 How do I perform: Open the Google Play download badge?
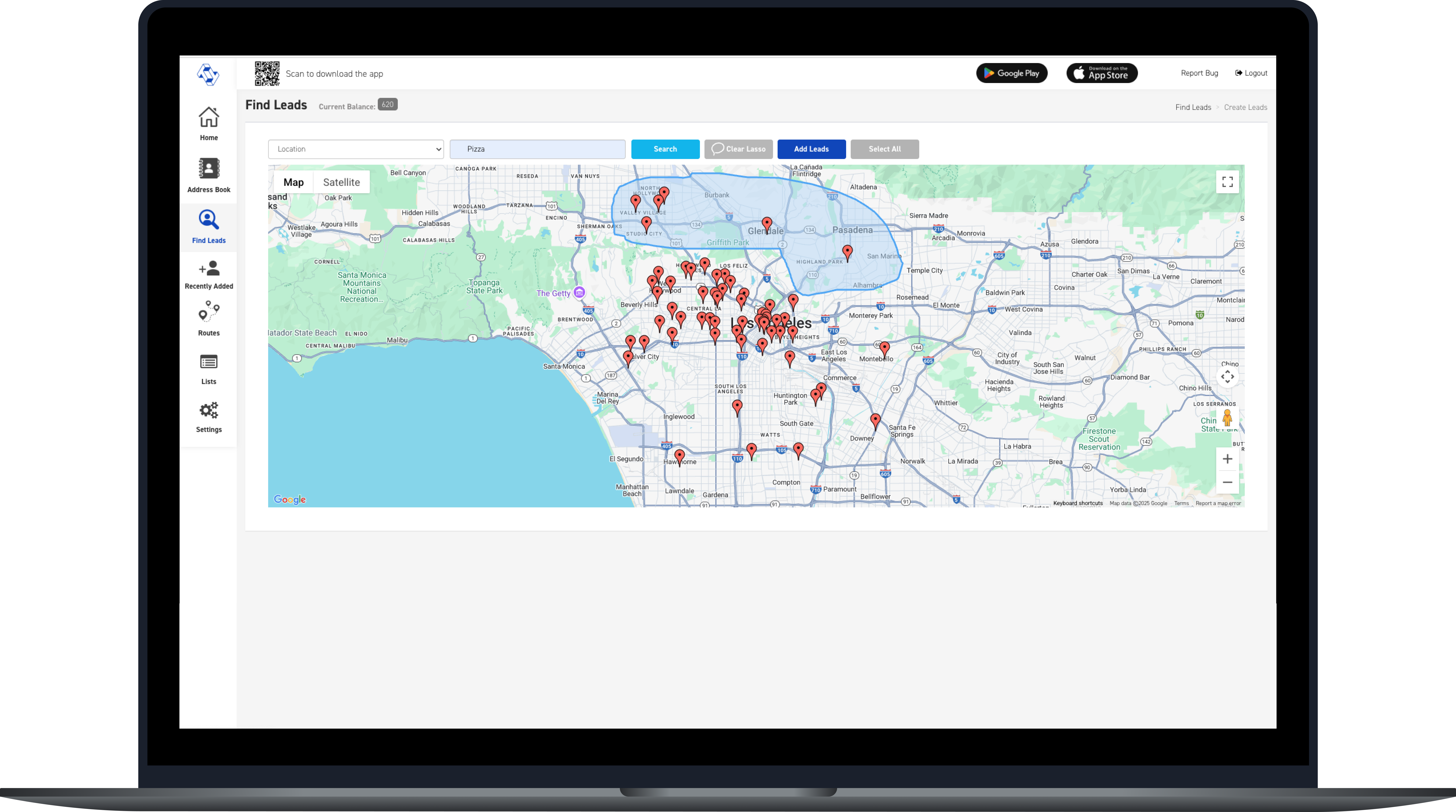1012,73
